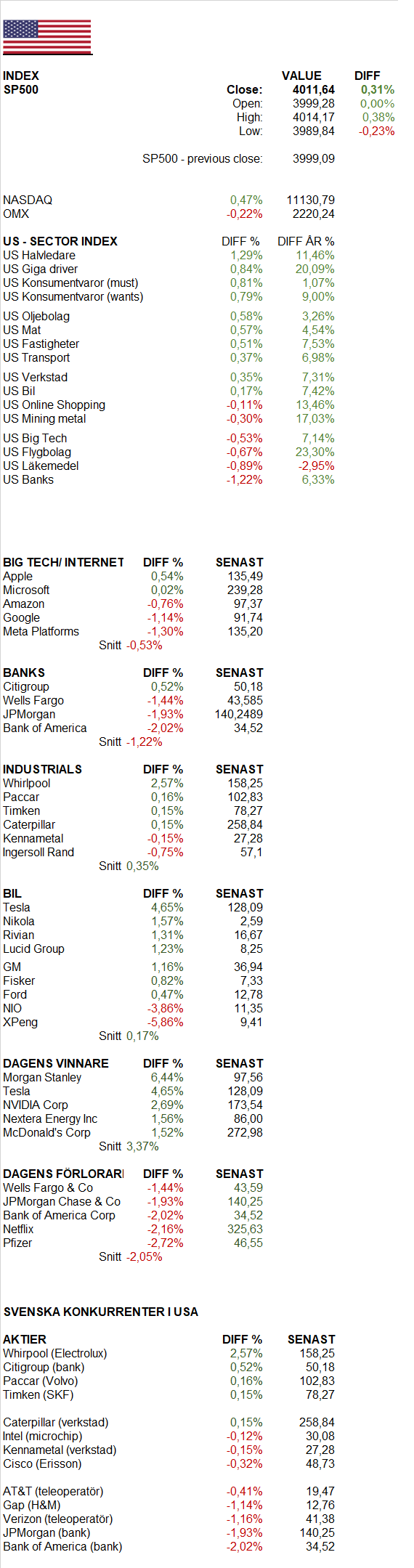Click the NASDAQ index row label
Viewport: 414px width, 1568px height.
click(28, 200)
